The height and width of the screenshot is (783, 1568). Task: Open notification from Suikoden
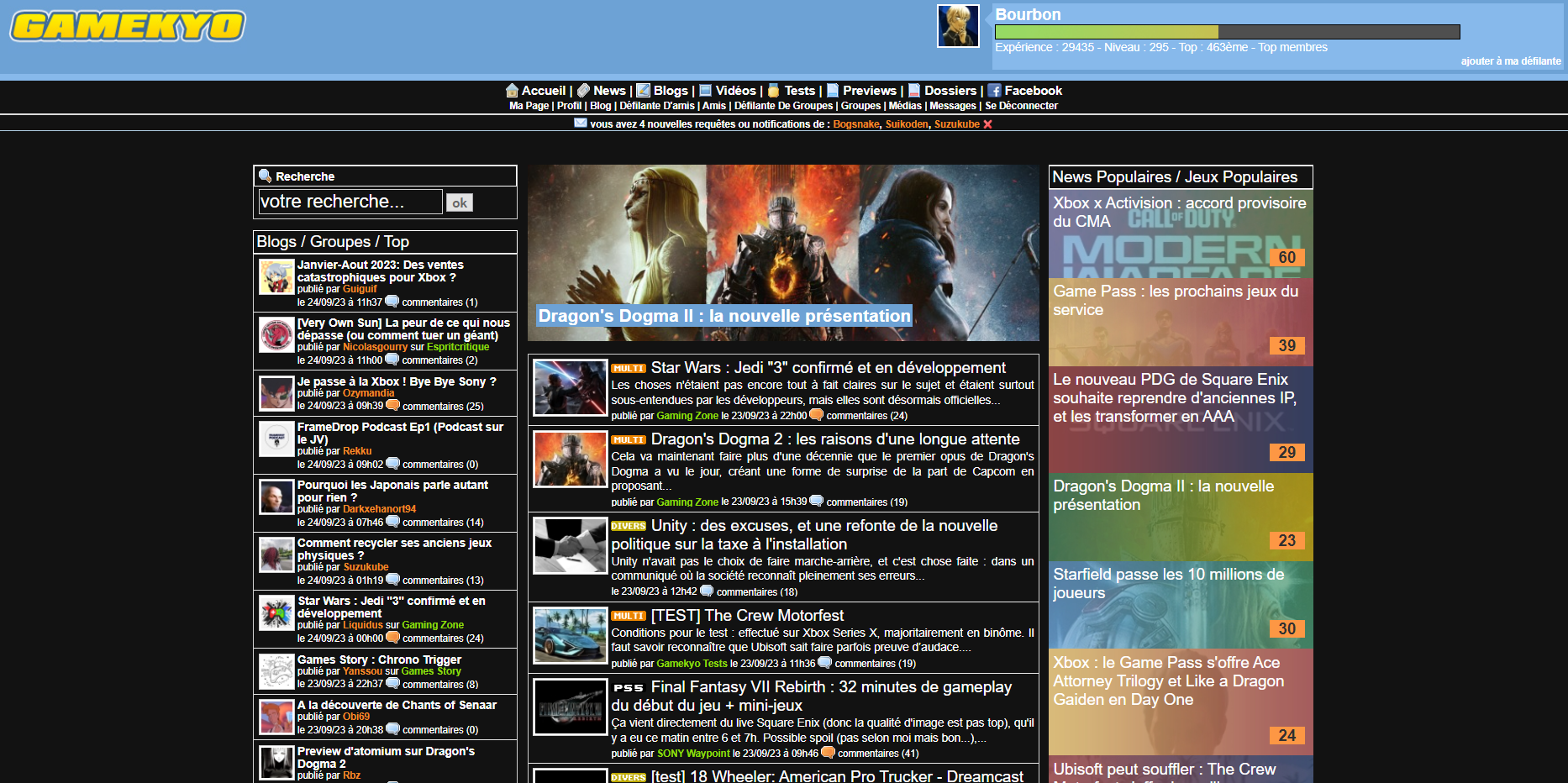pos(907,124)
